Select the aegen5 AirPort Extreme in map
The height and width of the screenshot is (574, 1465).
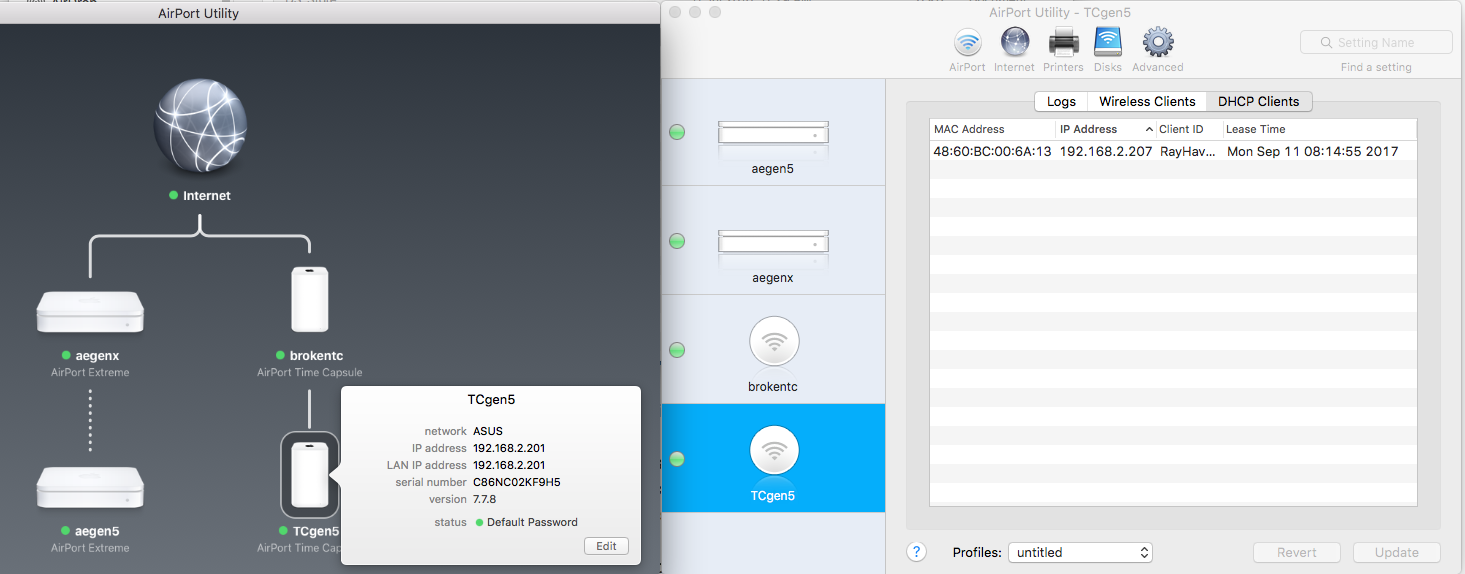pyautogui.click(x=90, y=487)
